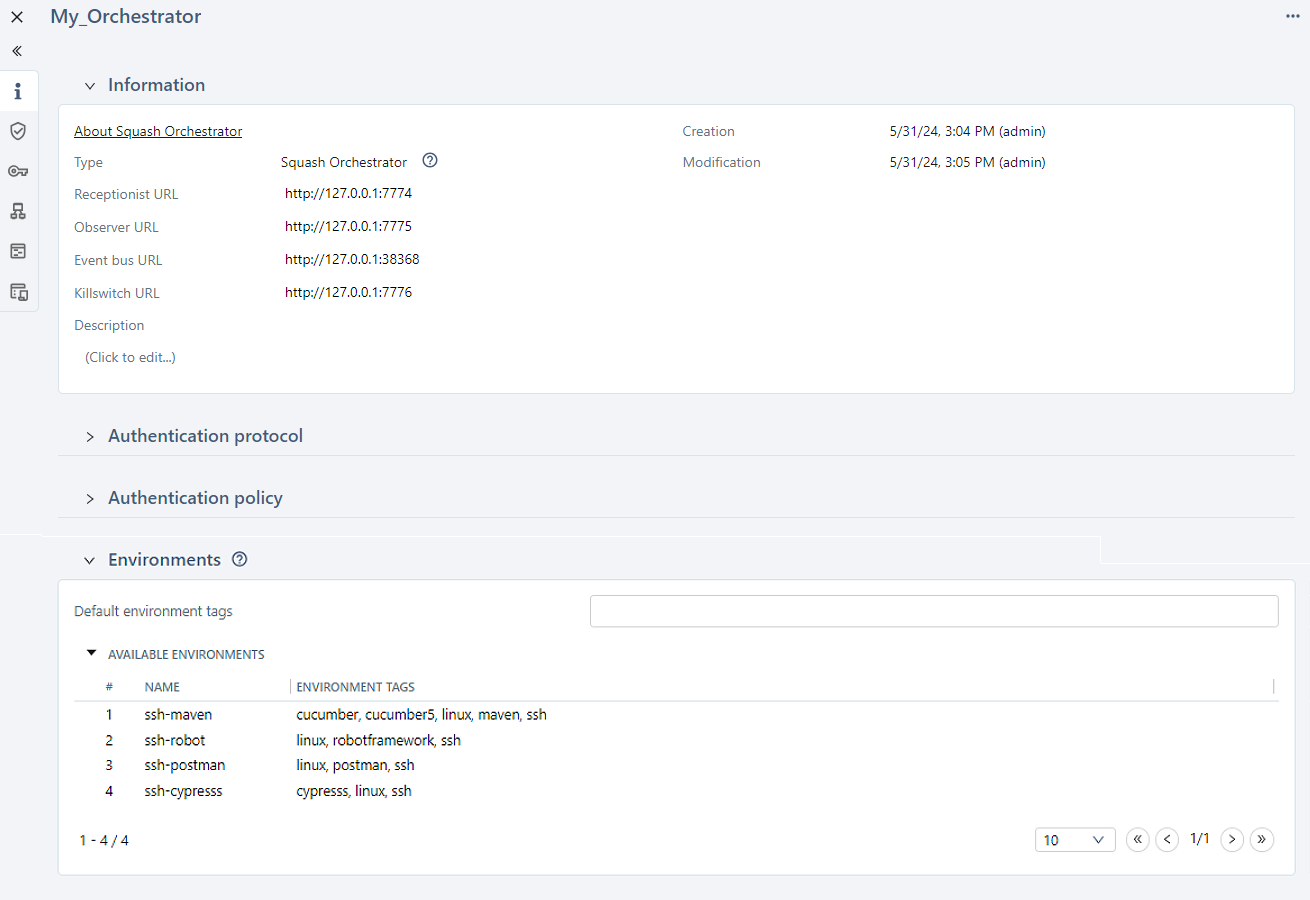Select the key credentials icon in sidebar

18,170
